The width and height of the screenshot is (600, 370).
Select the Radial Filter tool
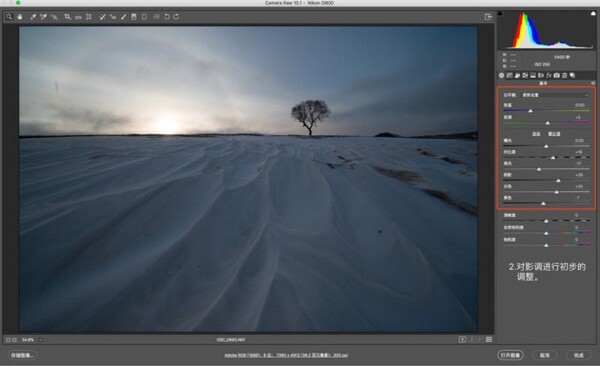click(144, 16)
